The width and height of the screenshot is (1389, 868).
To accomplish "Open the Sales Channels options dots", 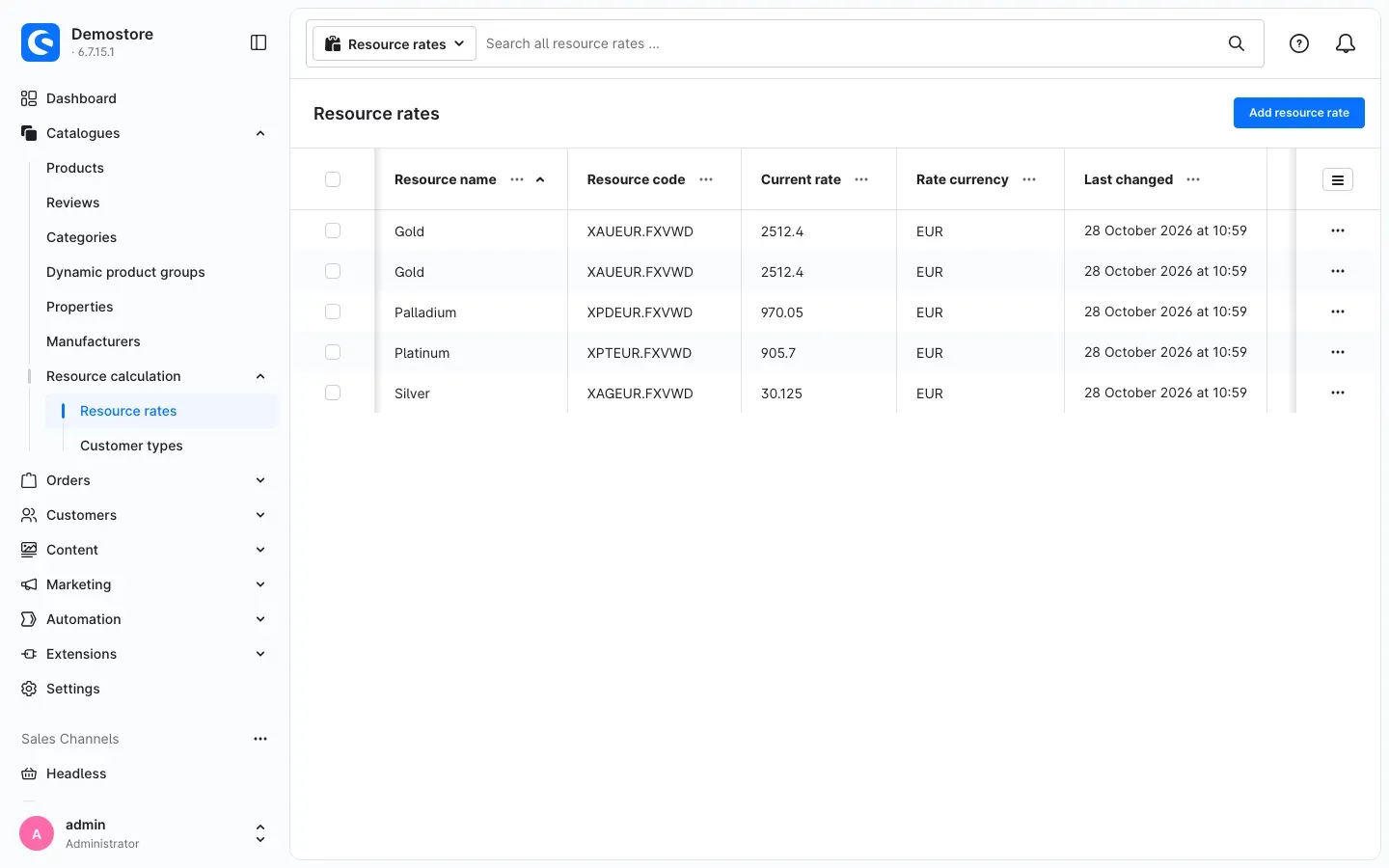I will (x=260, y=739).
